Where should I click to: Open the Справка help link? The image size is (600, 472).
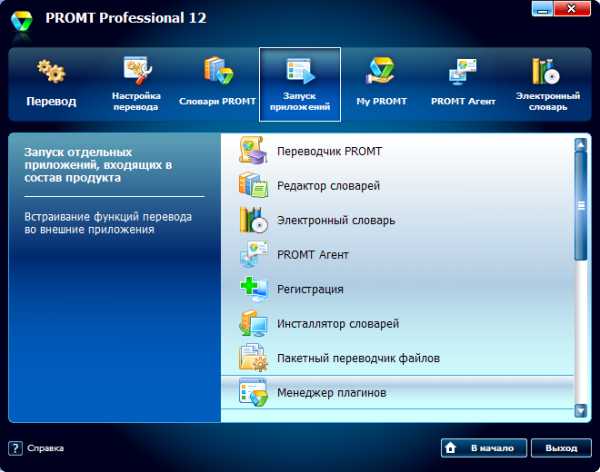click(x=45, y=448)
